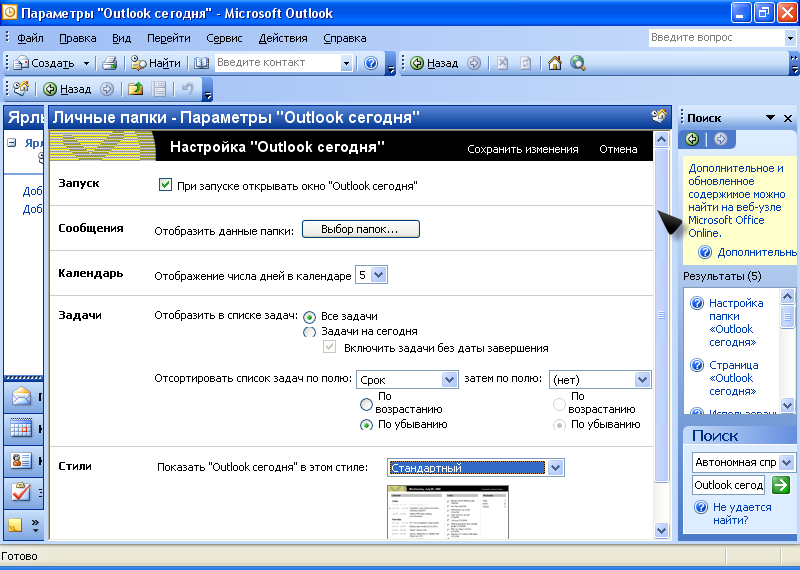Expand more navigation buttons chevron

[x=35, y=525]
